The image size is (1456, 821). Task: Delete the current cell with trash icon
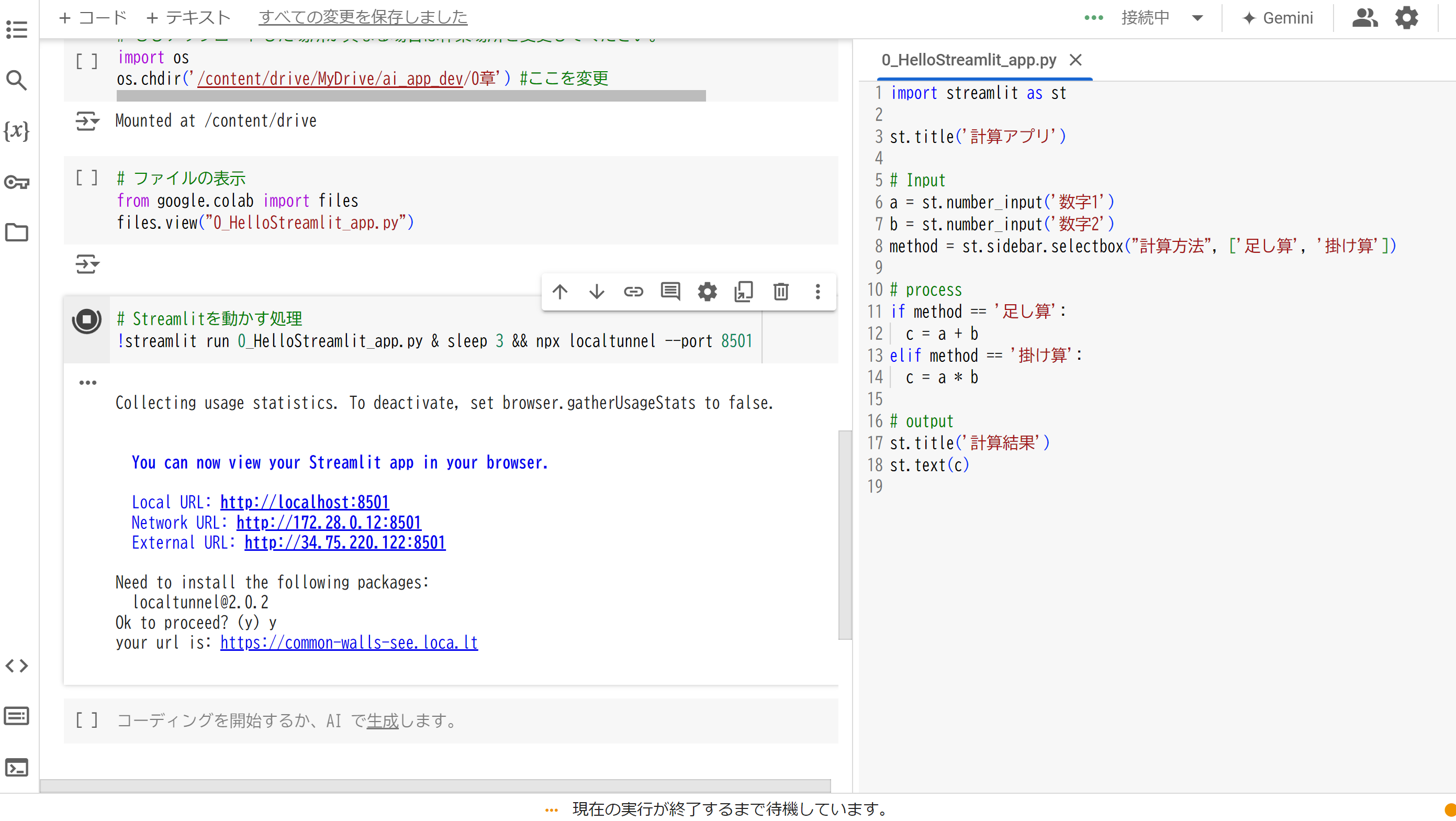[780, 291]
